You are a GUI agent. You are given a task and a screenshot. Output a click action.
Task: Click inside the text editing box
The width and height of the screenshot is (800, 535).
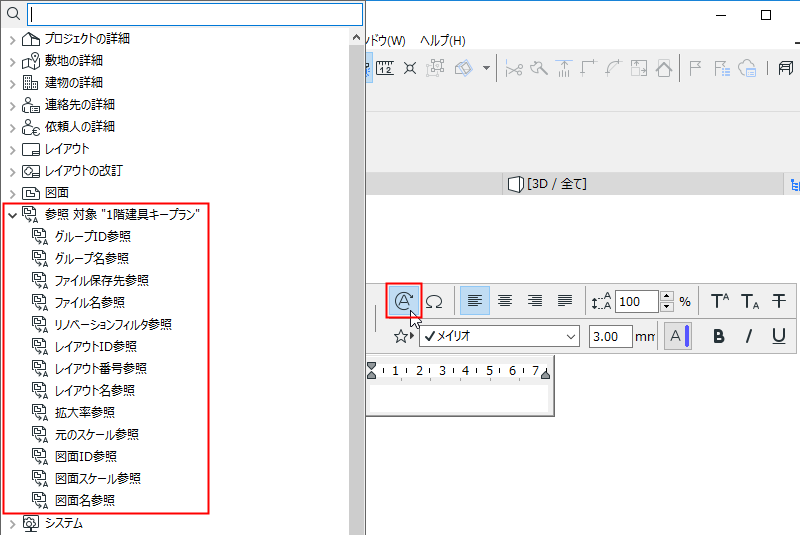pyautogui.click(x=459, y=398)
